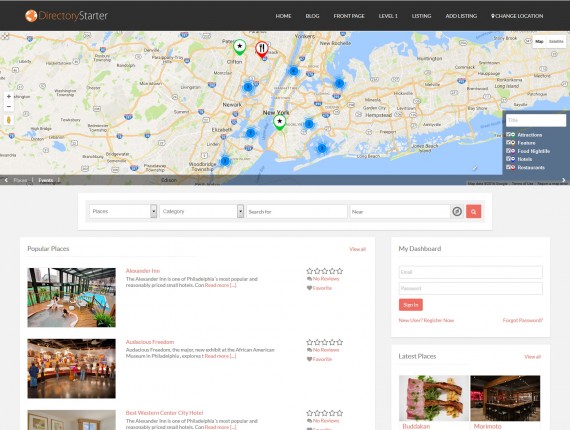Open the Change Location menu

517,16
